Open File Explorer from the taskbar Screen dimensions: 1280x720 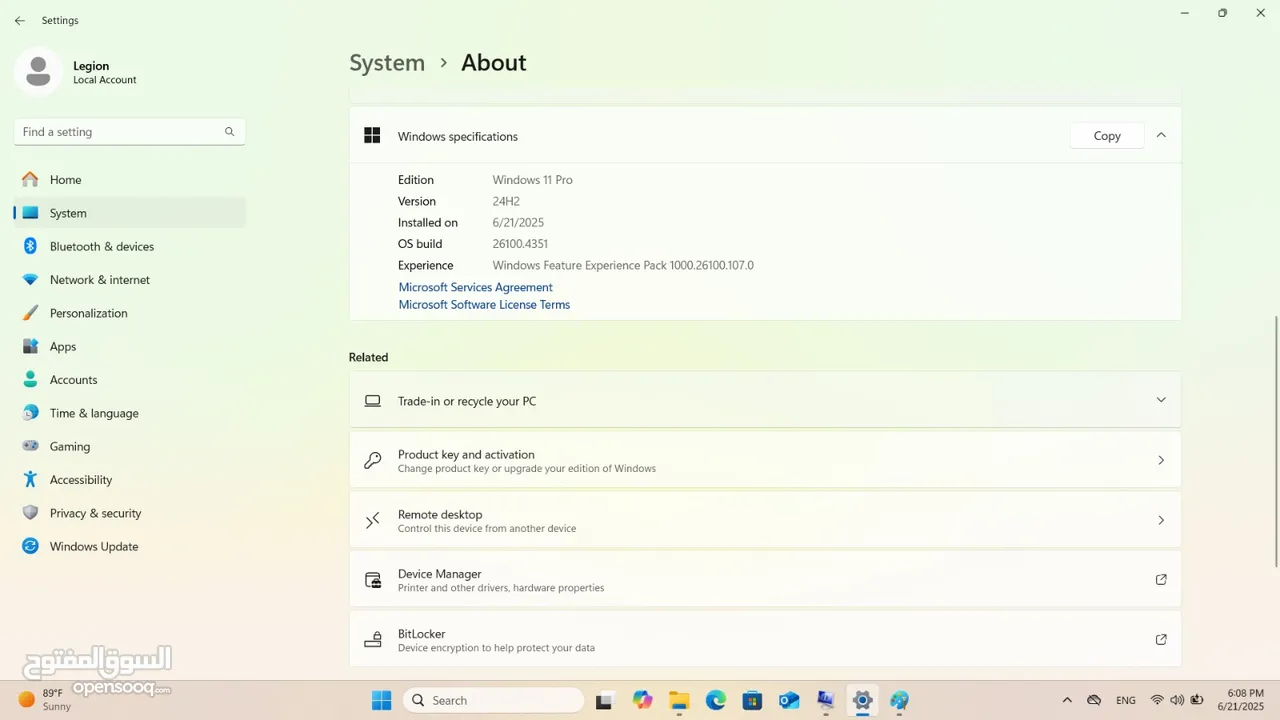pyautogui.click(x=679, y=700)
